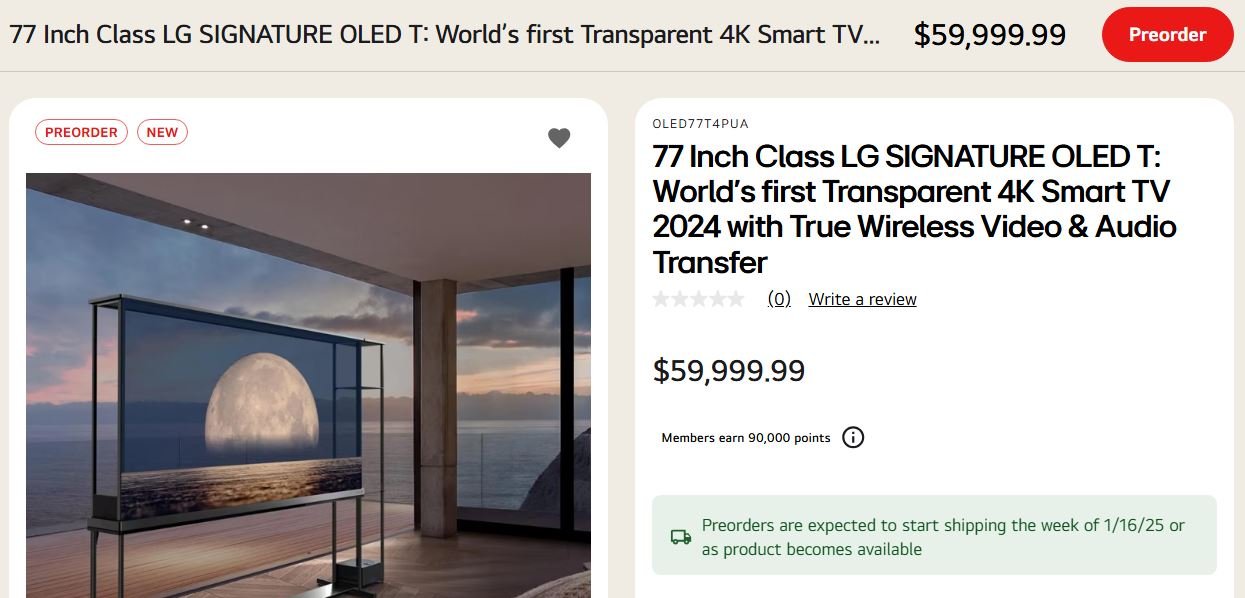
Task: Click the second rating star
Action: pyautogui.click(x=679, y=298)
